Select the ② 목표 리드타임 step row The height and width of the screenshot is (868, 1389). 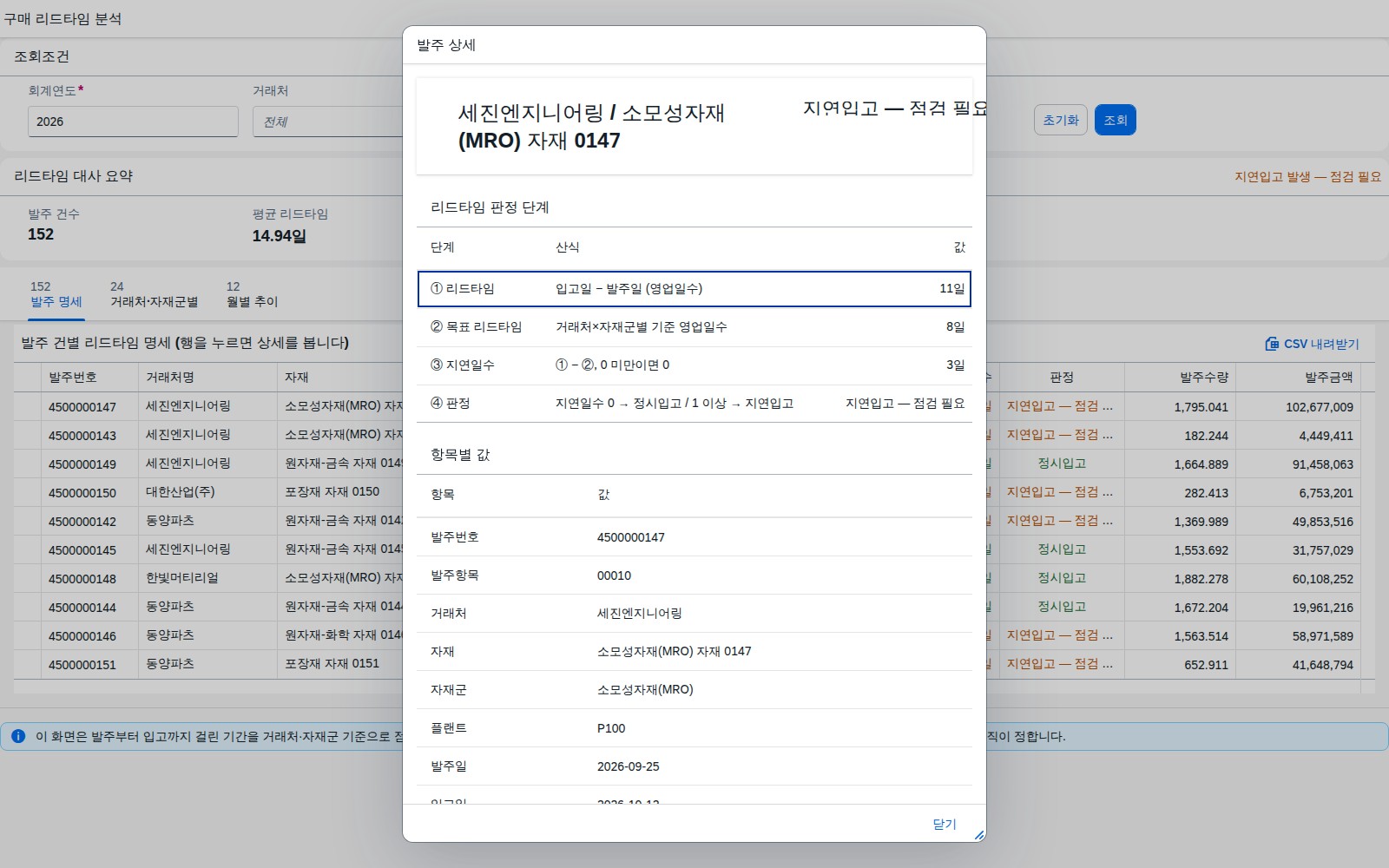click(x=694, y=327)
